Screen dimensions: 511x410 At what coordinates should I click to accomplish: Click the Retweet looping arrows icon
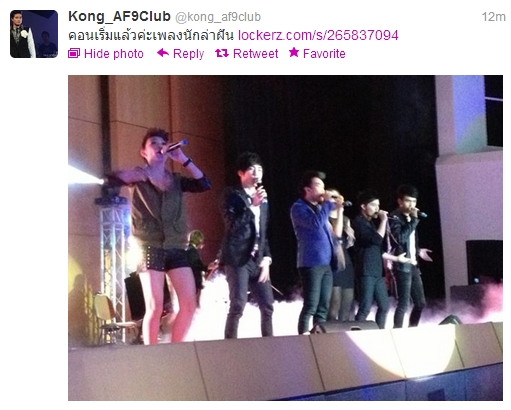[222, 53]
